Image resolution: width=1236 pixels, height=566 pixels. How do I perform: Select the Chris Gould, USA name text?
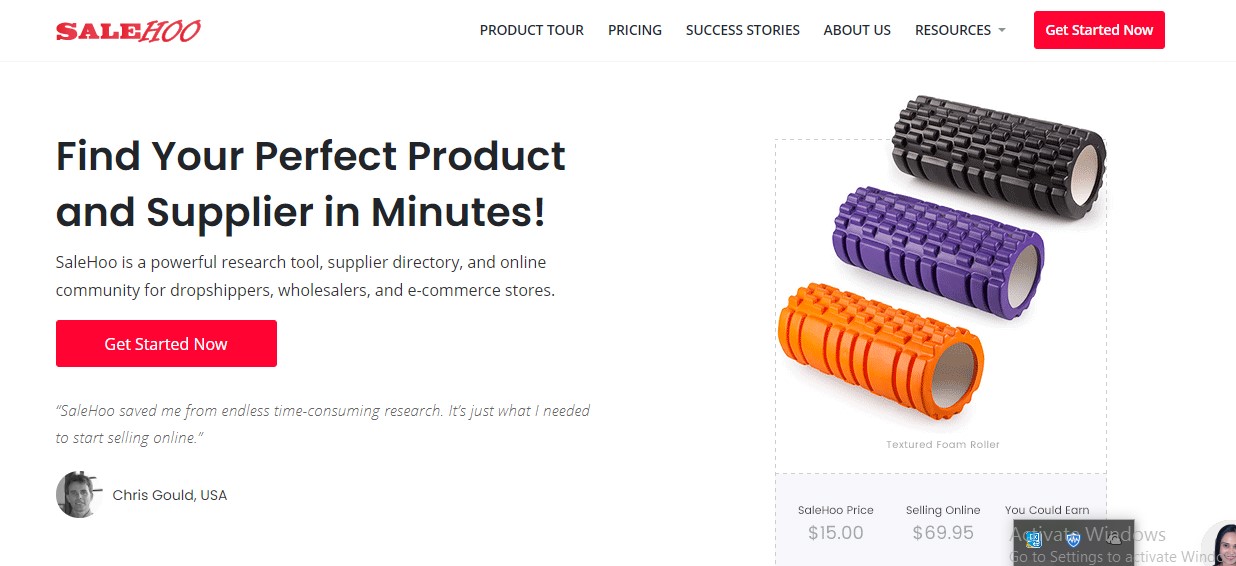pos(170,495)
